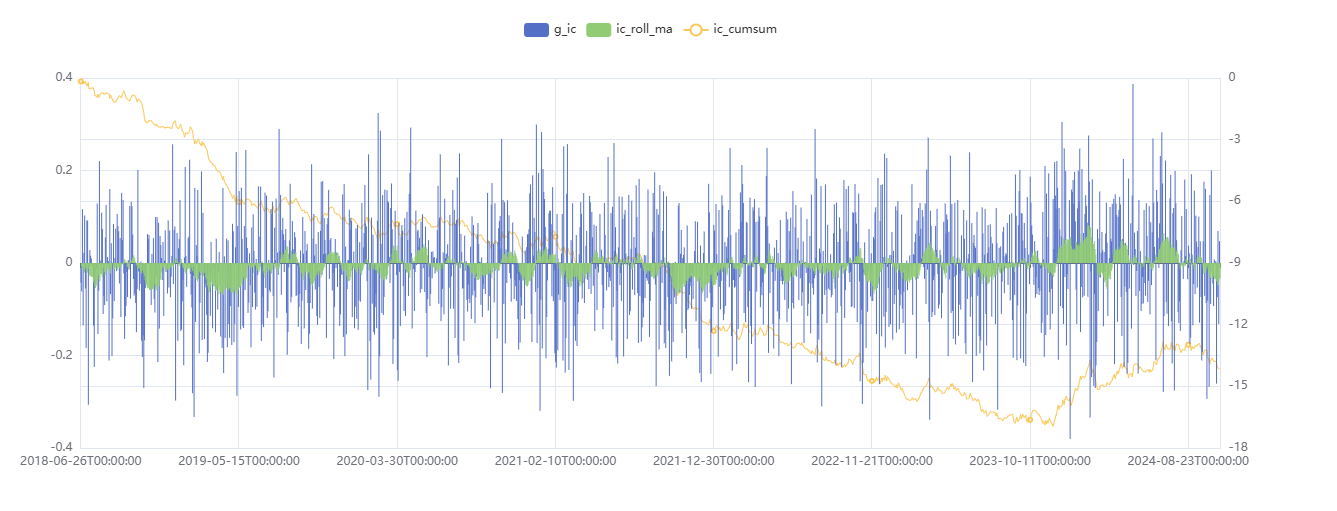1337x511 pixels.
Task: Click the green ic_roll_ma legend swatch
Action: tap(598, 30)
